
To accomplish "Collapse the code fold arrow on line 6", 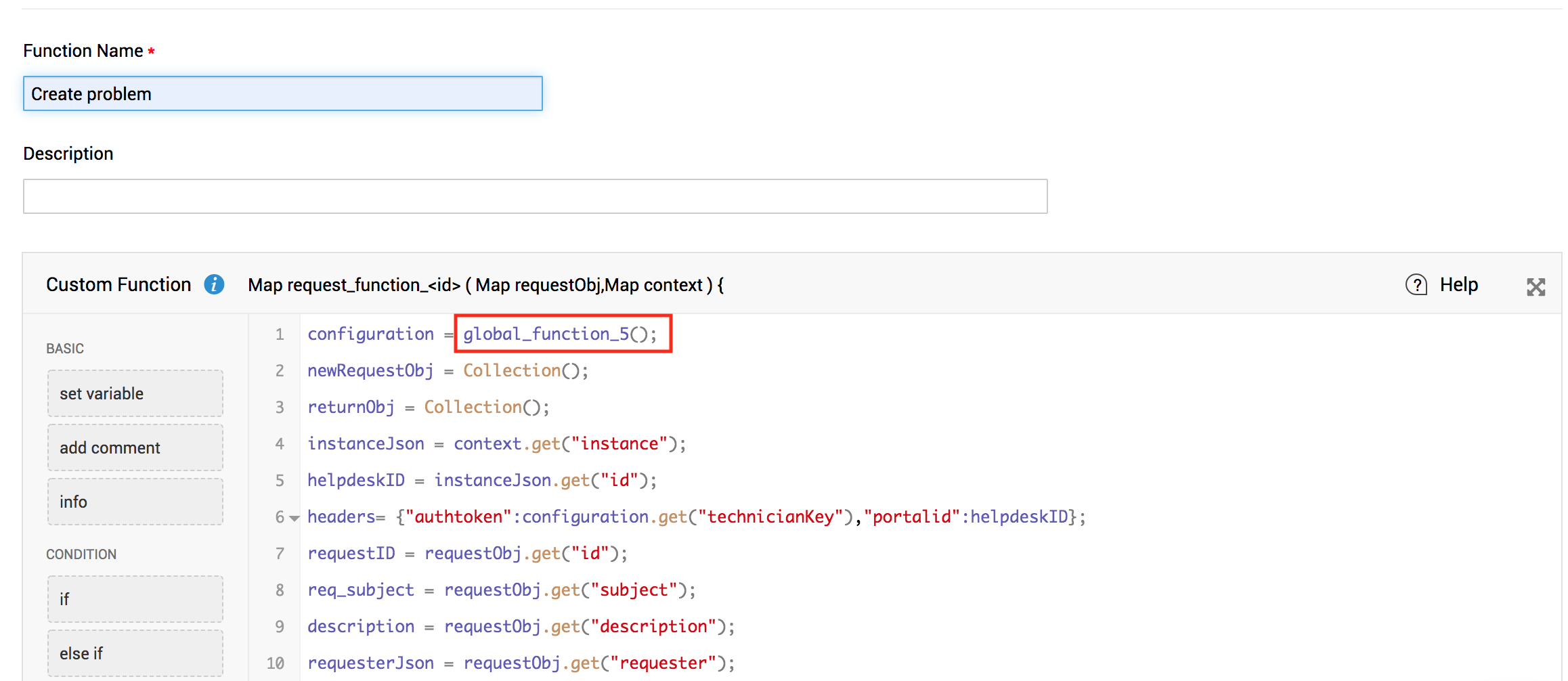I will coord(295,519).
